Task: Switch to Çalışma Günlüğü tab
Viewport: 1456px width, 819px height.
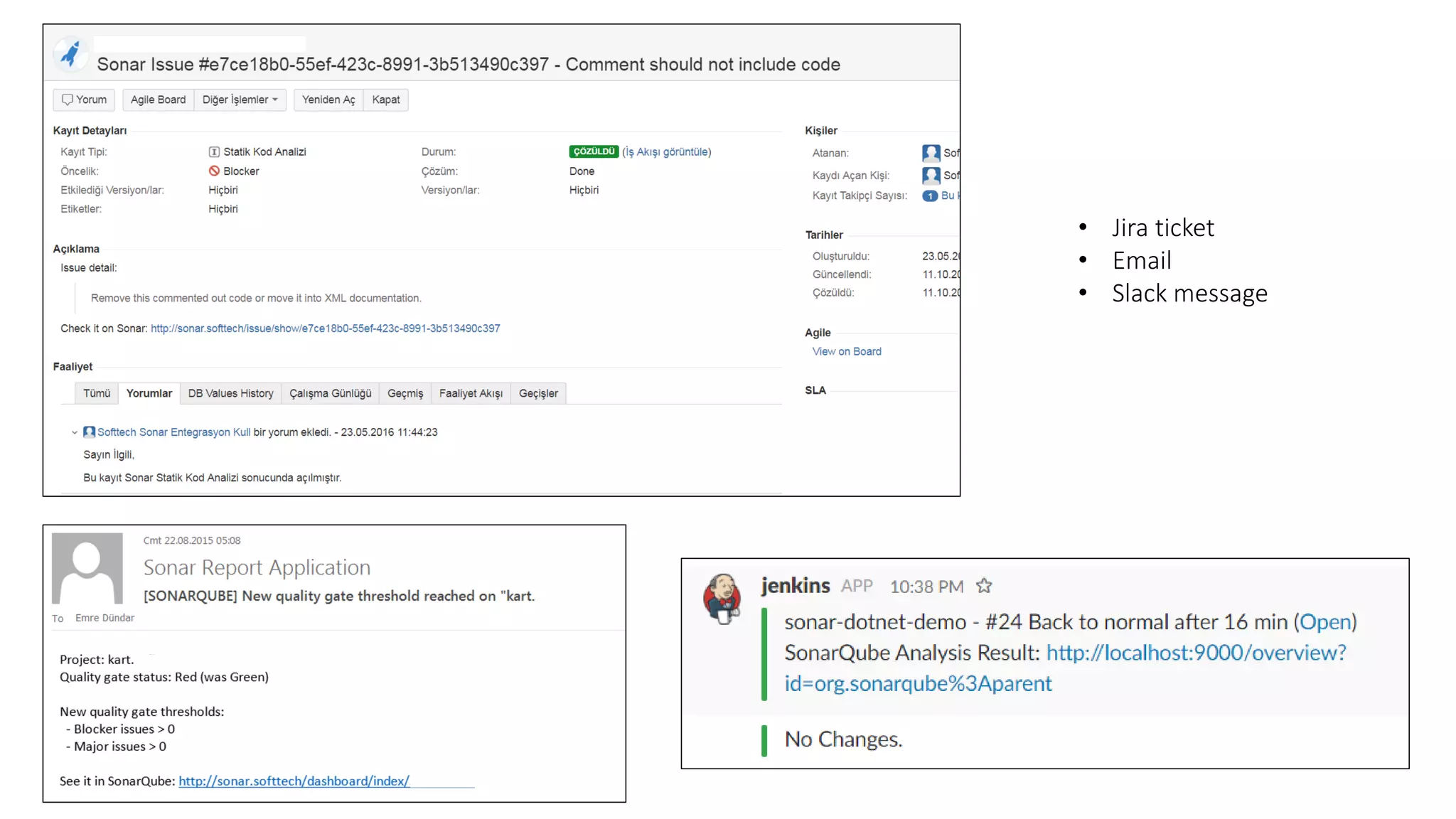Action: pos(331,393)
